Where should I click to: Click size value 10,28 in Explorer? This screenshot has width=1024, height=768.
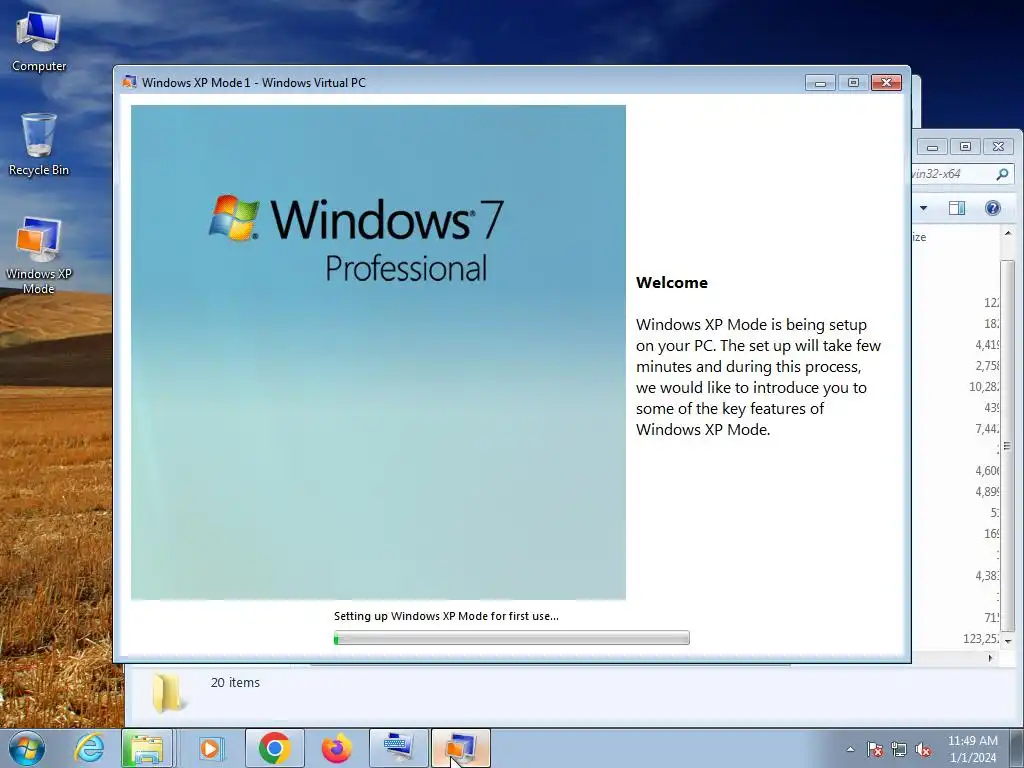(x=984, y=387)
